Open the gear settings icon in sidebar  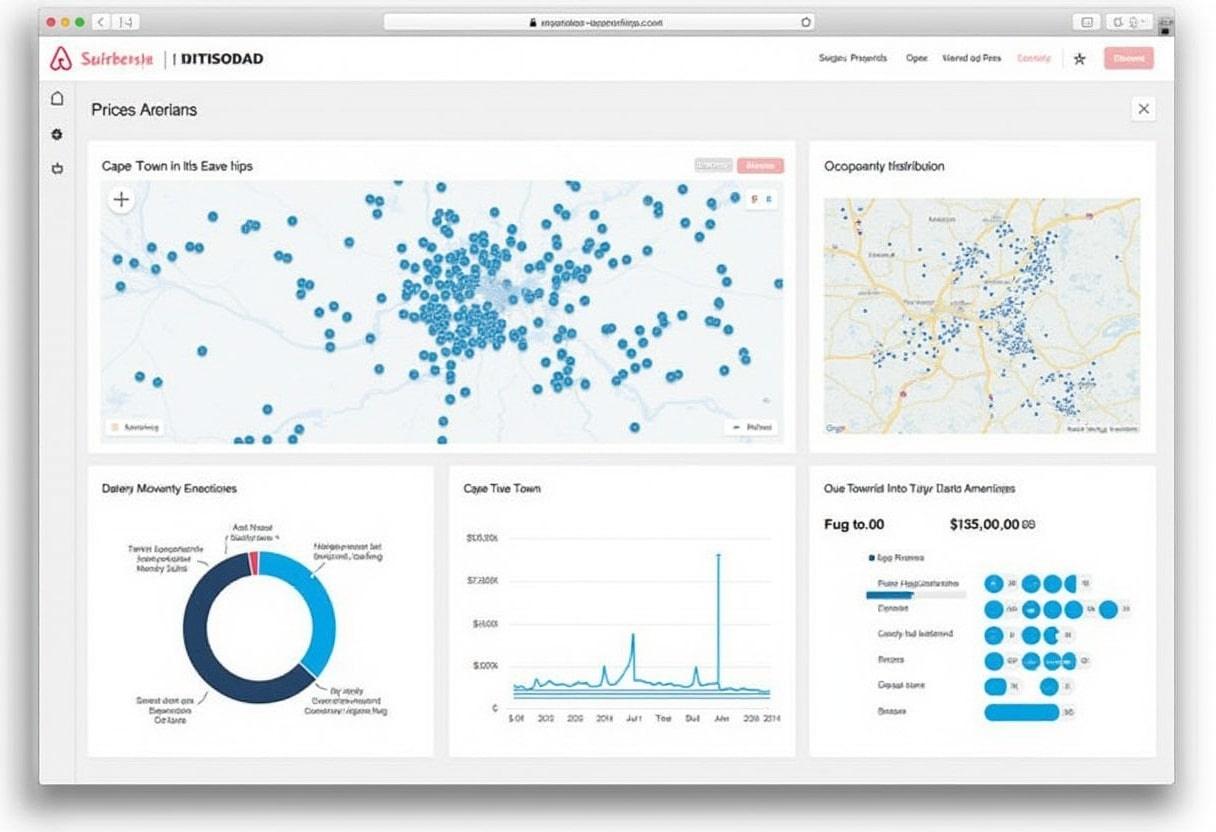[57, 134]
